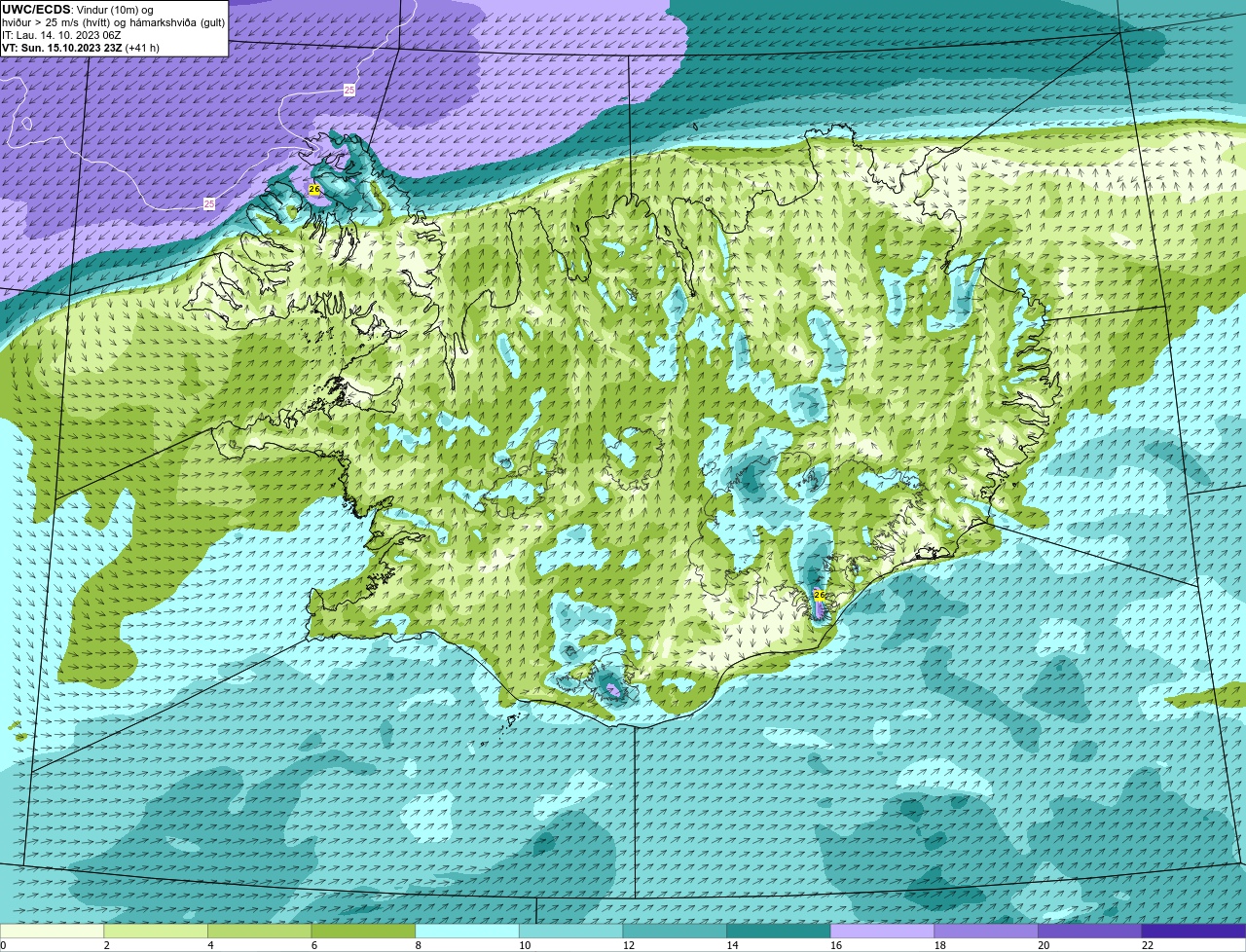Viewport: 1246px width, 952px height.
Task: Click the legend value "6"
Action: coord(313,945)
